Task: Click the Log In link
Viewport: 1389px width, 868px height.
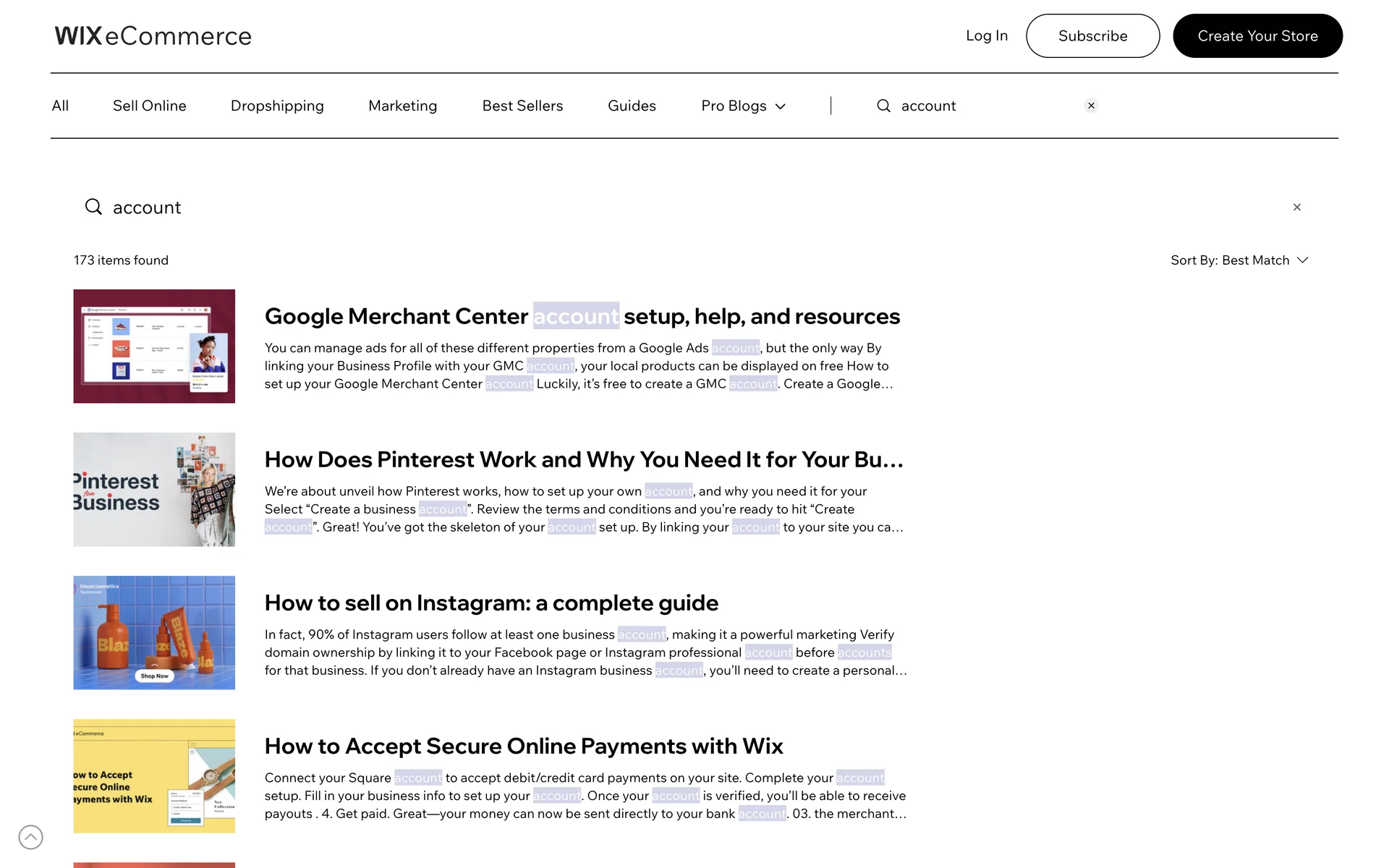Action: coord(986,35)
